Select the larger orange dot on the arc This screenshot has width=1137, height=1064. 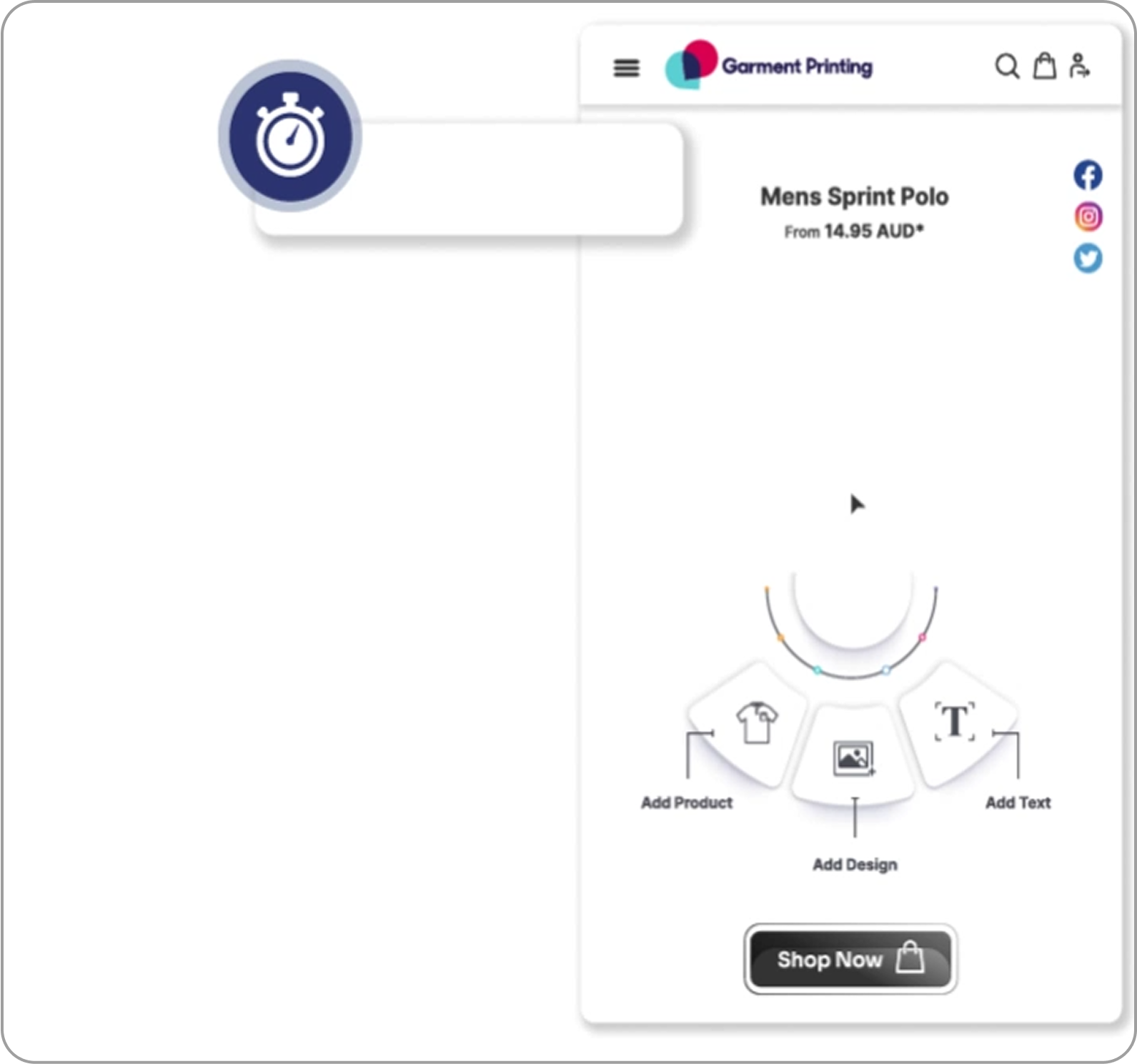(780, 637)
